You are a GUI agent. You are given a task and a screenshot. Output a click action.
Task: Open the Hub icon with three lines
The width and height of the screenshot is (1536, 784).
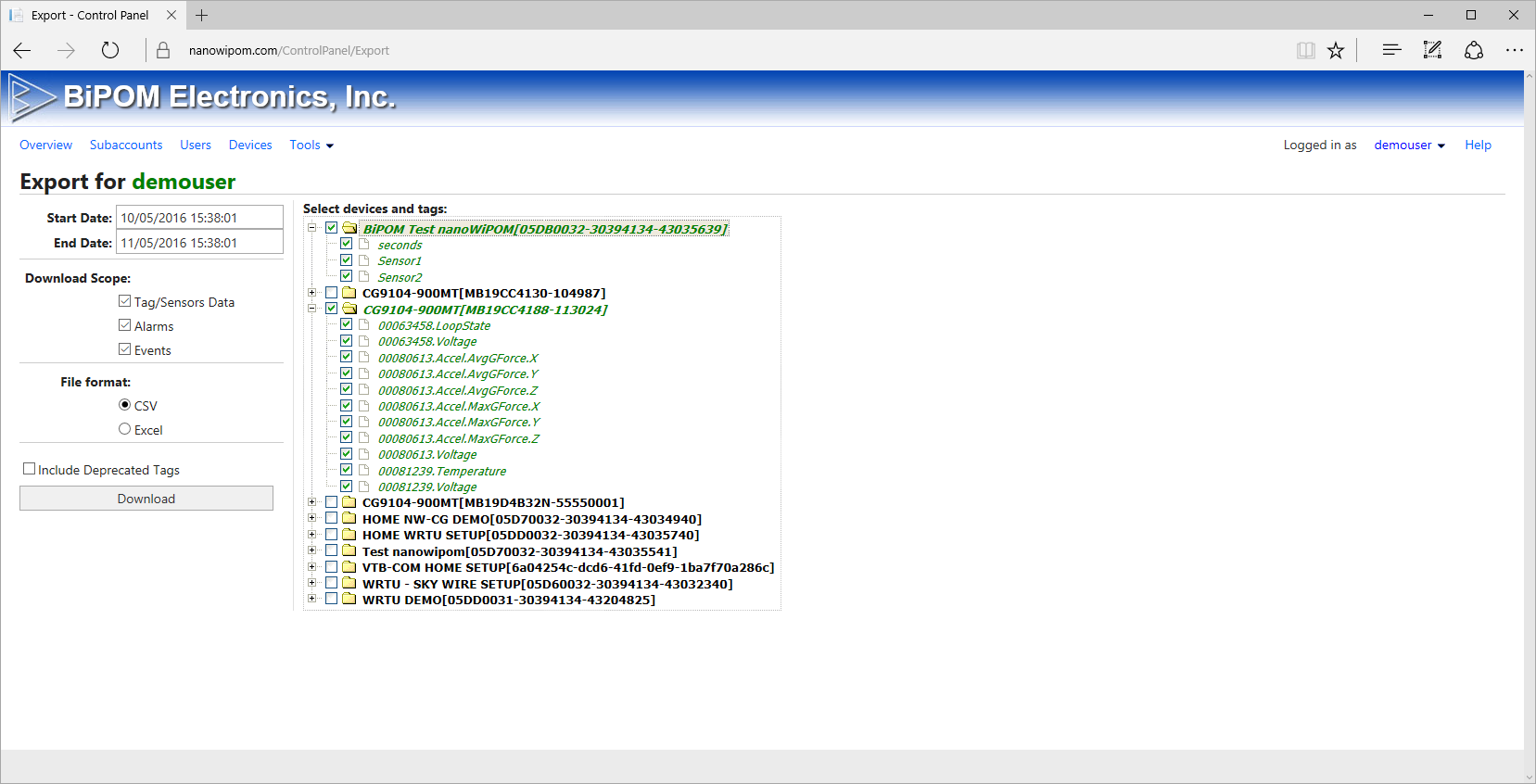point(1391,50)
